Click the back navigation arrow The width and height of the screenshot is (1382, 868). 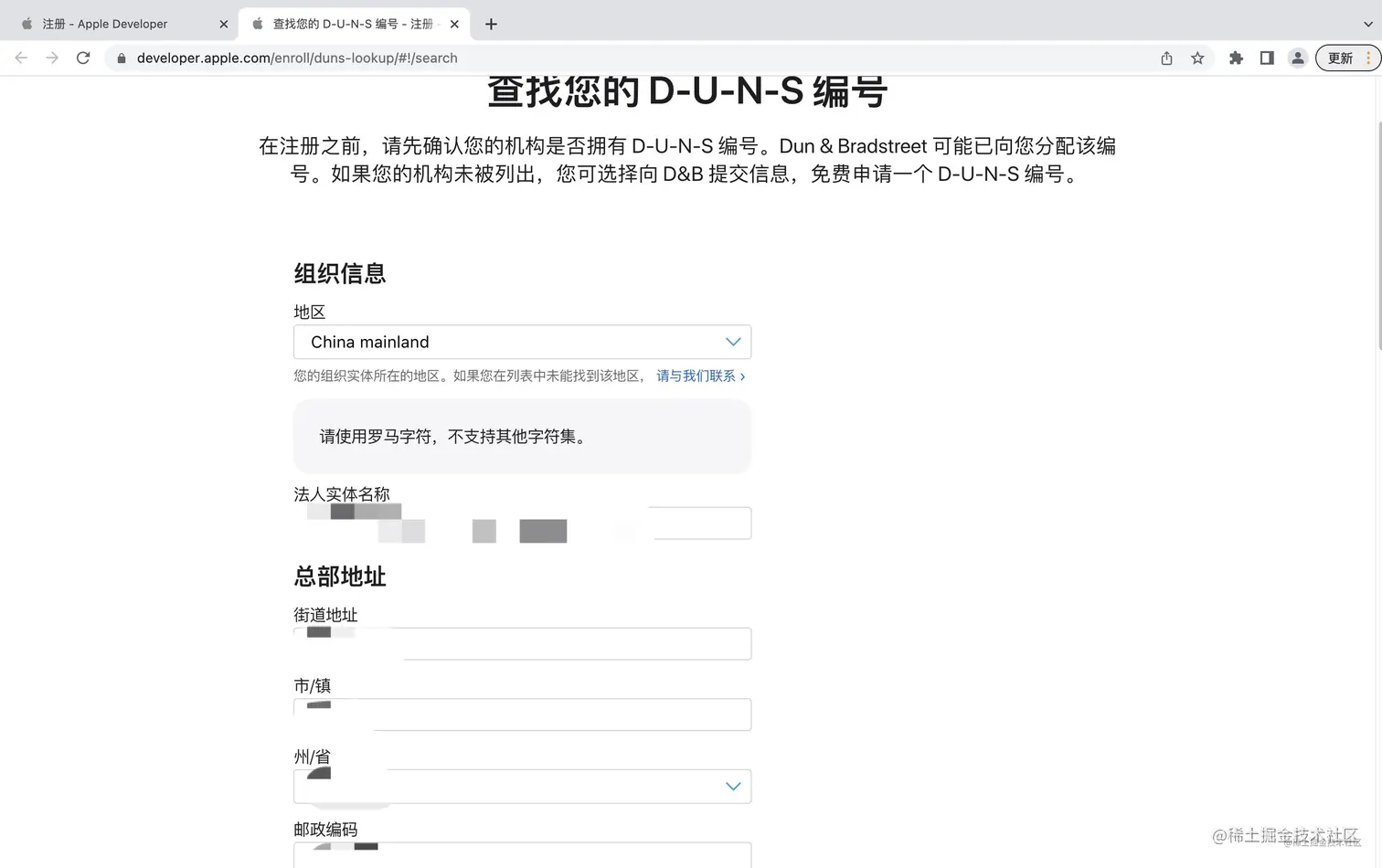[21, 58]
